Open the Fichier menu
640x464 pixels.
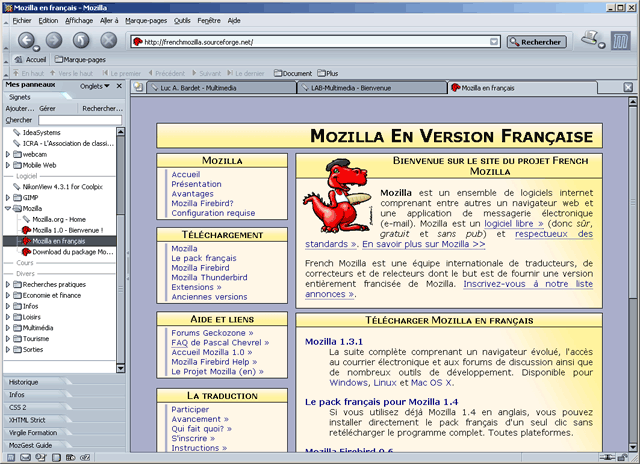tap(22, 20)
